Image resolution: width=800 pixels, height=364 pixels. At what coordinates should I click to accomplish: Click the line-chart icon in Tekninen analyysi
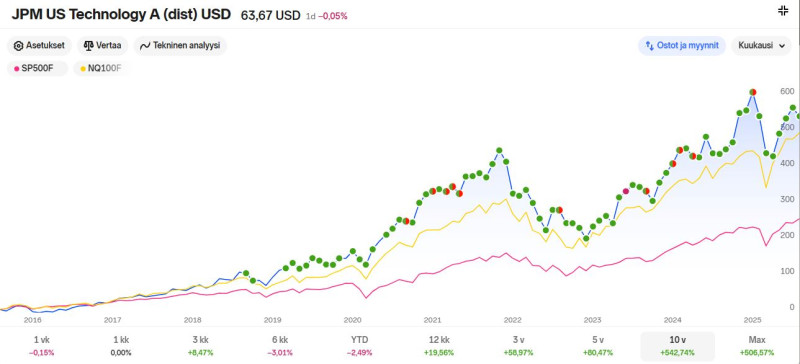[x=145, y=45]
